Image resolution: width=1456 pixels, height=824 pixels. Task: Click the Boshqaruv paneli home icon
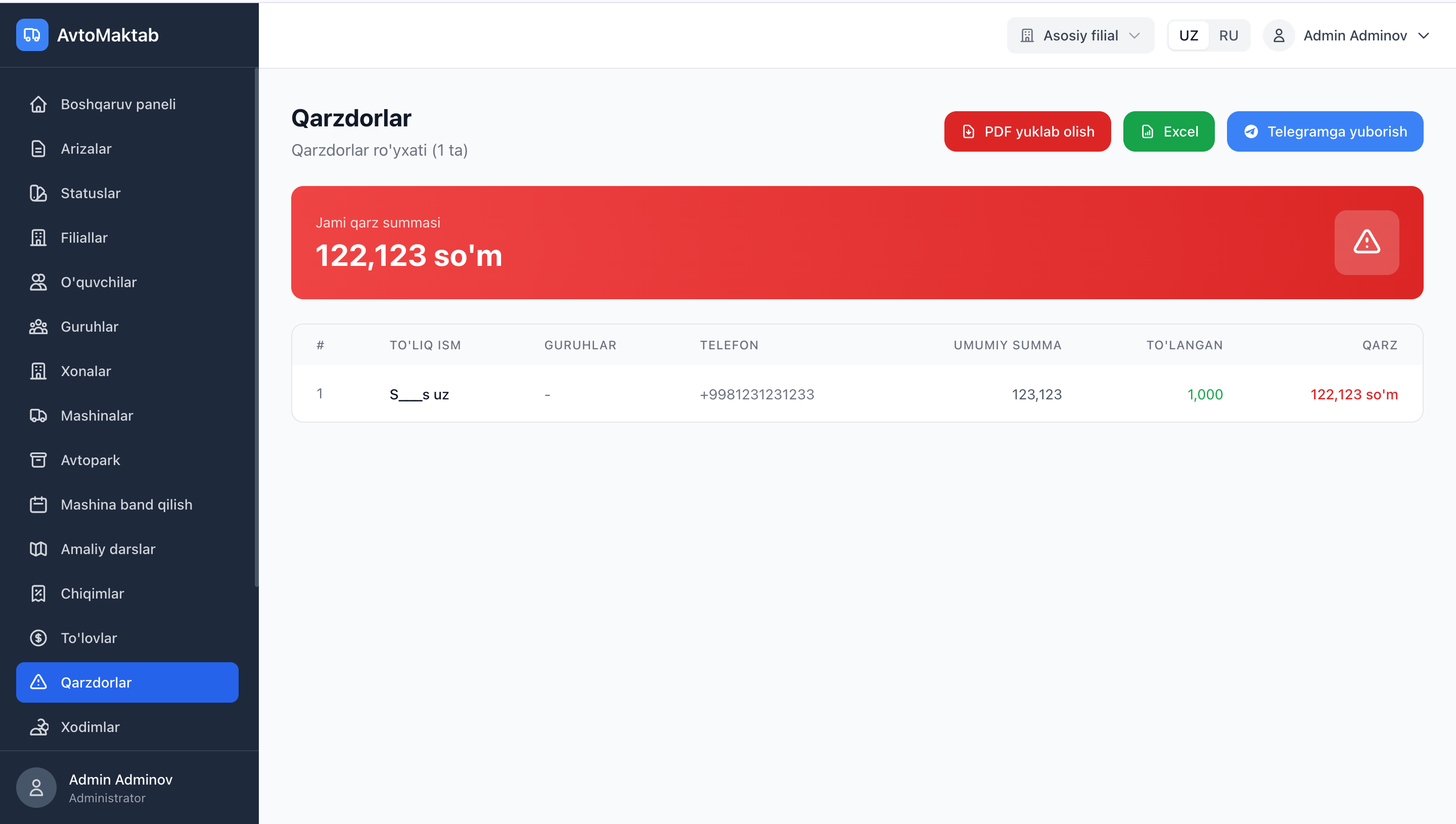coord(38,104)
